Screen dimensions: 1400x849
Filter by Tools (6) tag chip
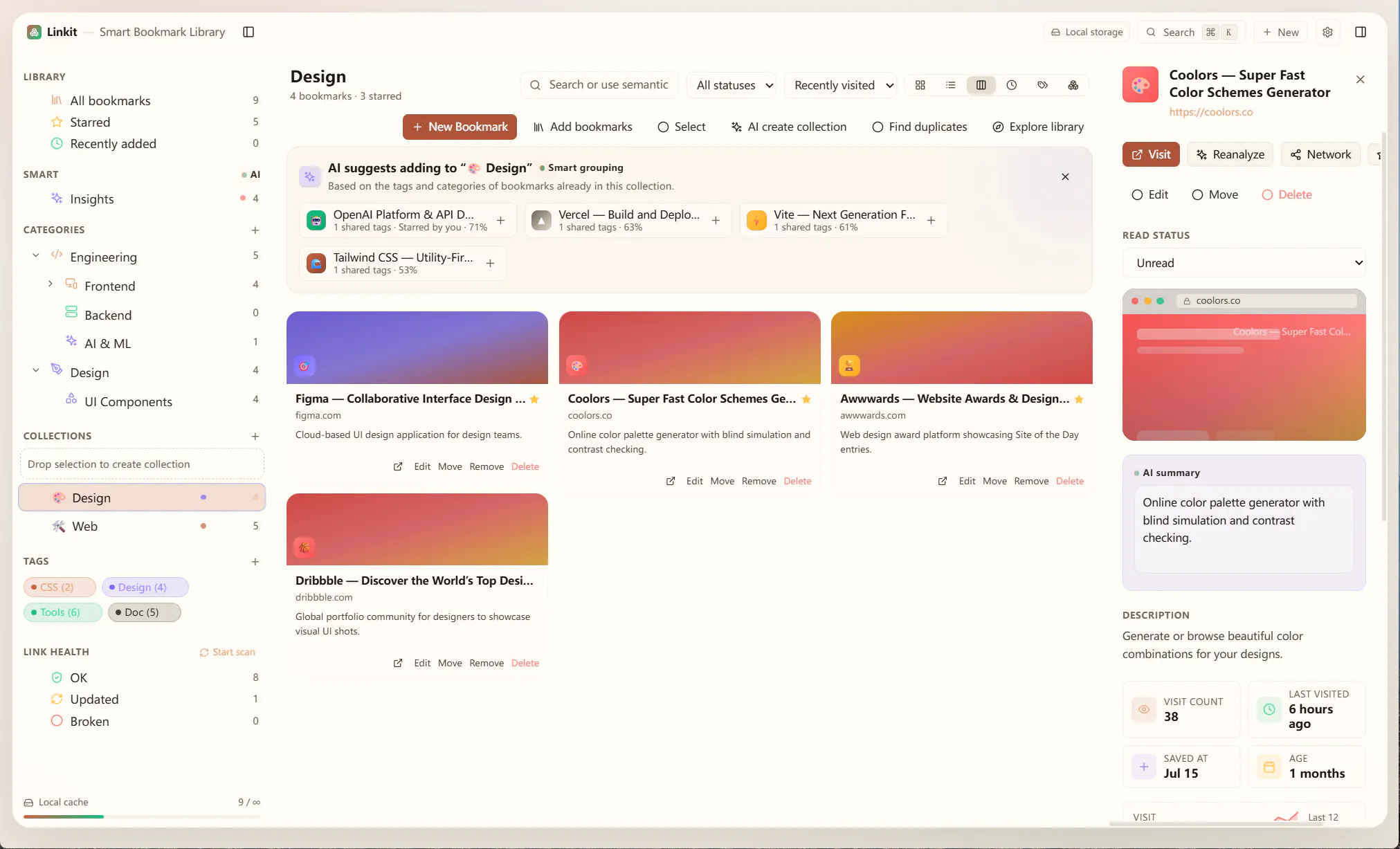click(62, 612)
